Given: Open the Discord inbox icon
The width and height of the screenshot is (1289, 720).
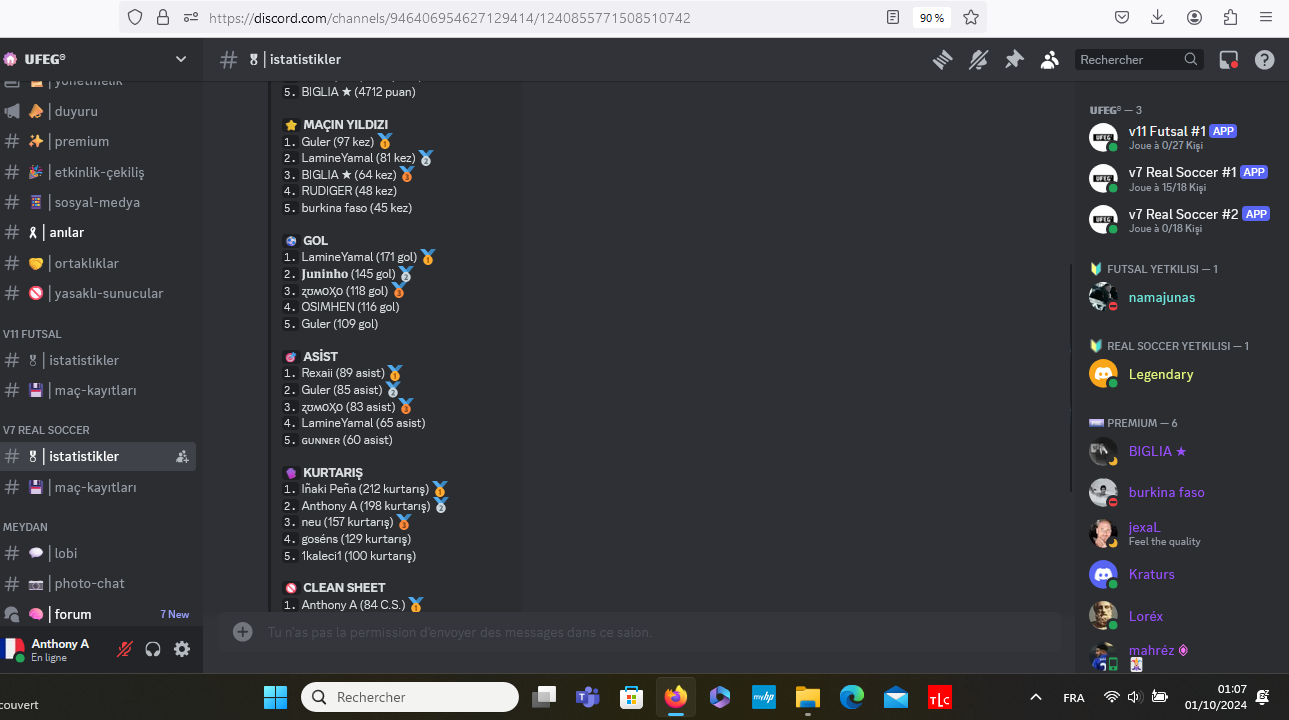Looking at the screenshot, I should 1229,60.
